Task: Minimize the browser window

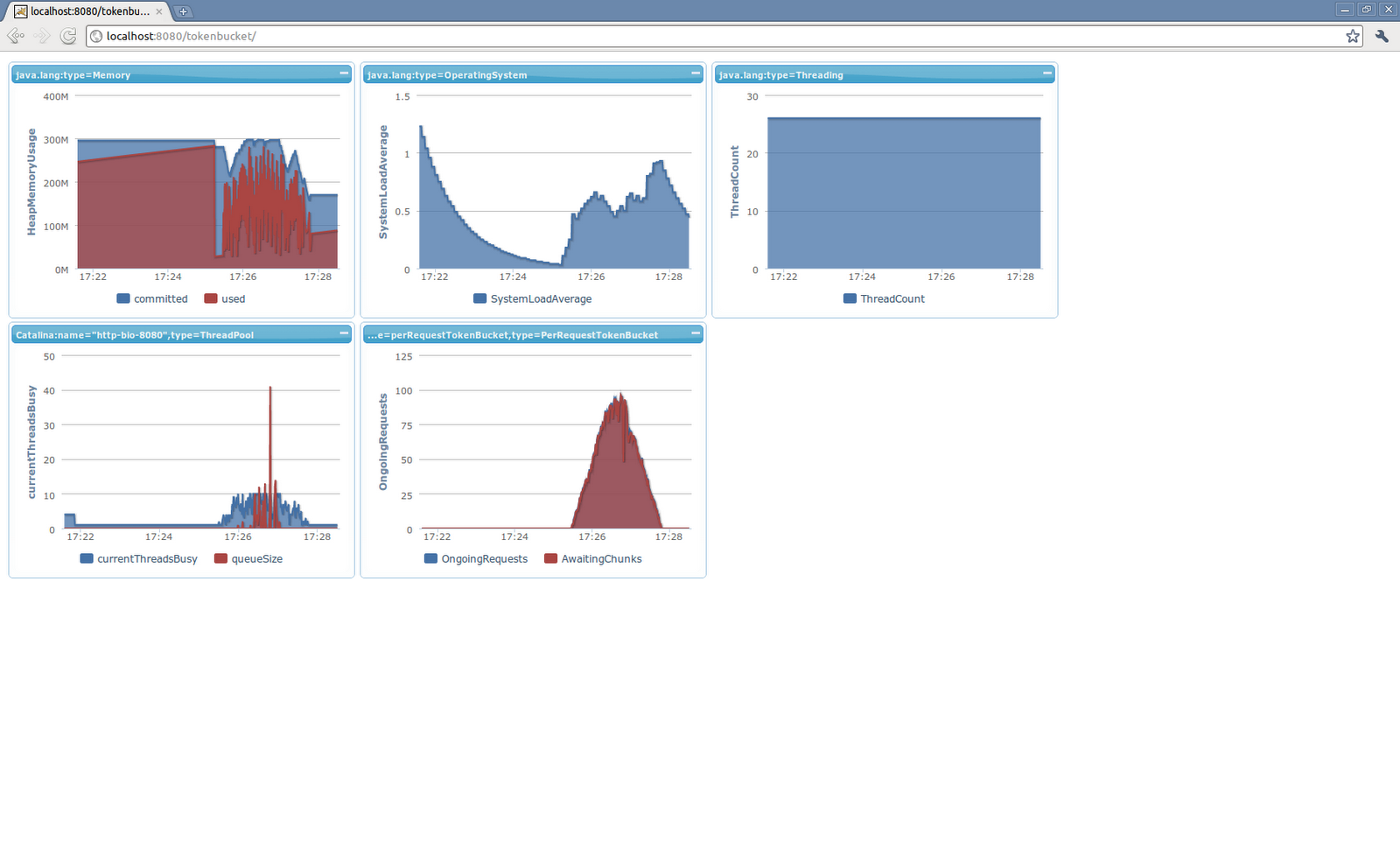Action: [x=1346, y=9]
